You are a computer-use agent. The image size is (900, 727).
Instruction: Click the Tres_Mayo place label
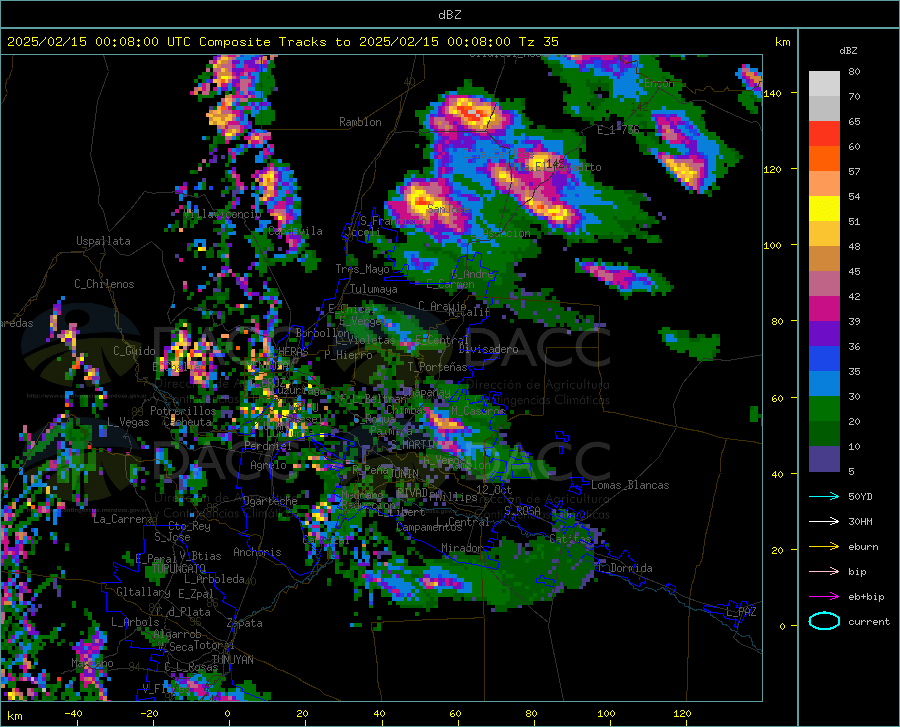[362, 269]
